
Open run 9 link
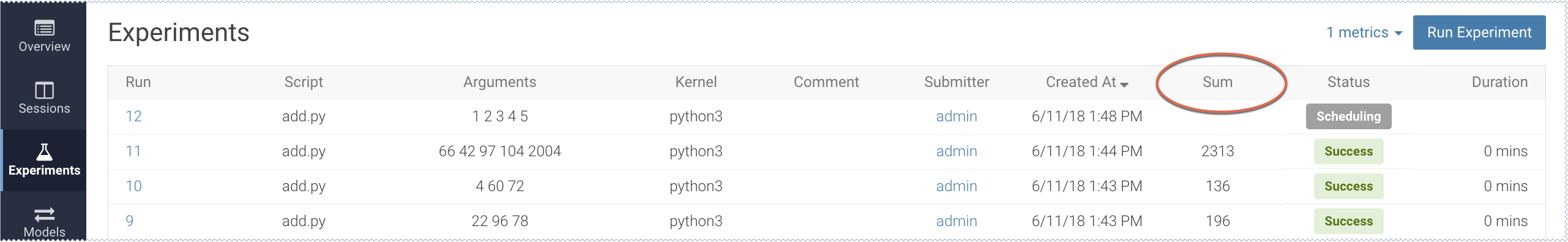(x=129, y=221)
